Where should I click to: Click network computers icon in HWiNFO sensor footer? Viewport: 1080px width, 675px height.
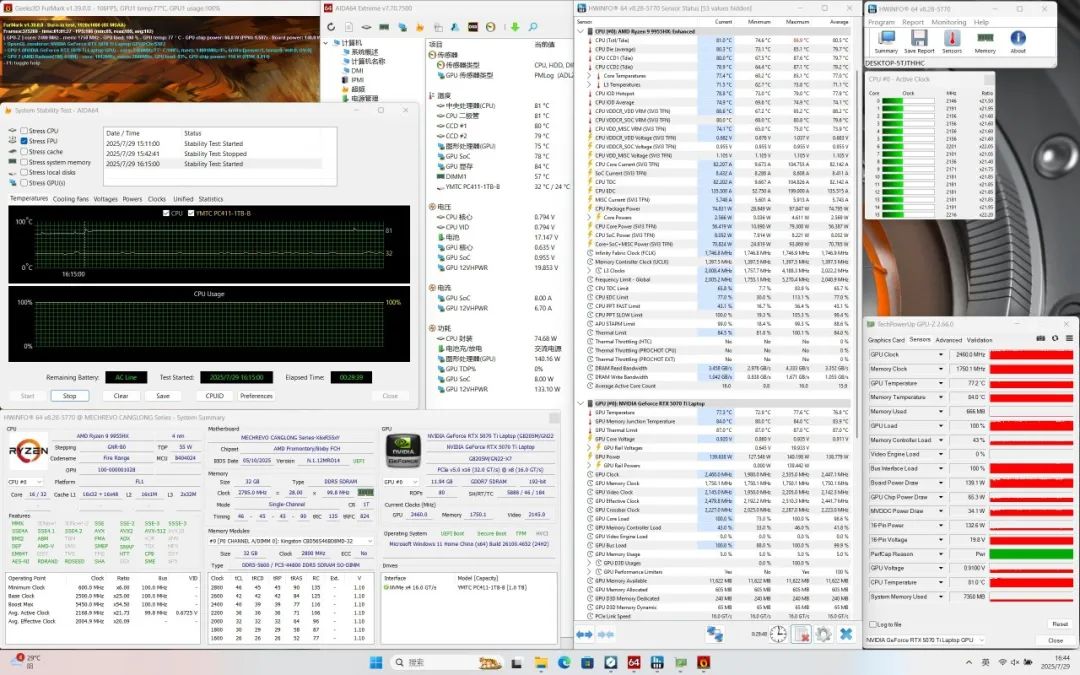point(715,634)
